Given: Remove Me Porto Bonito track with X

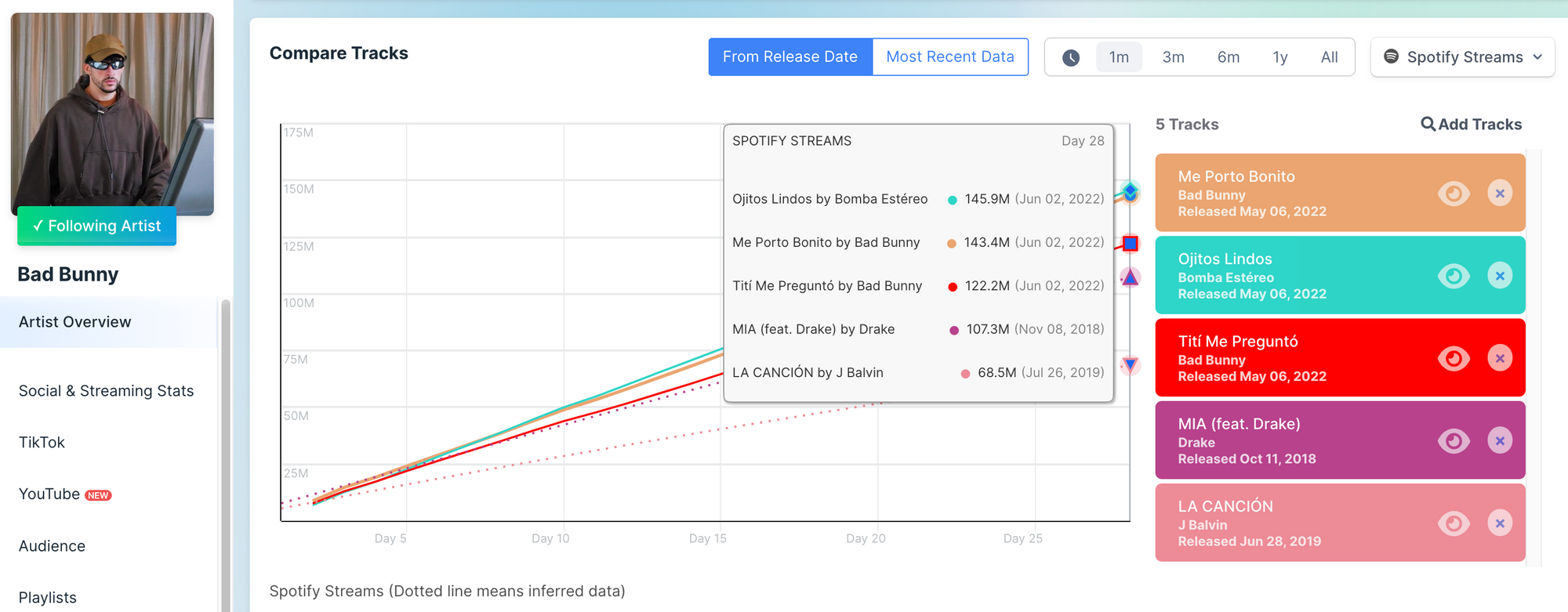Looking at the screenshot, I should [x=1500, y=194].
